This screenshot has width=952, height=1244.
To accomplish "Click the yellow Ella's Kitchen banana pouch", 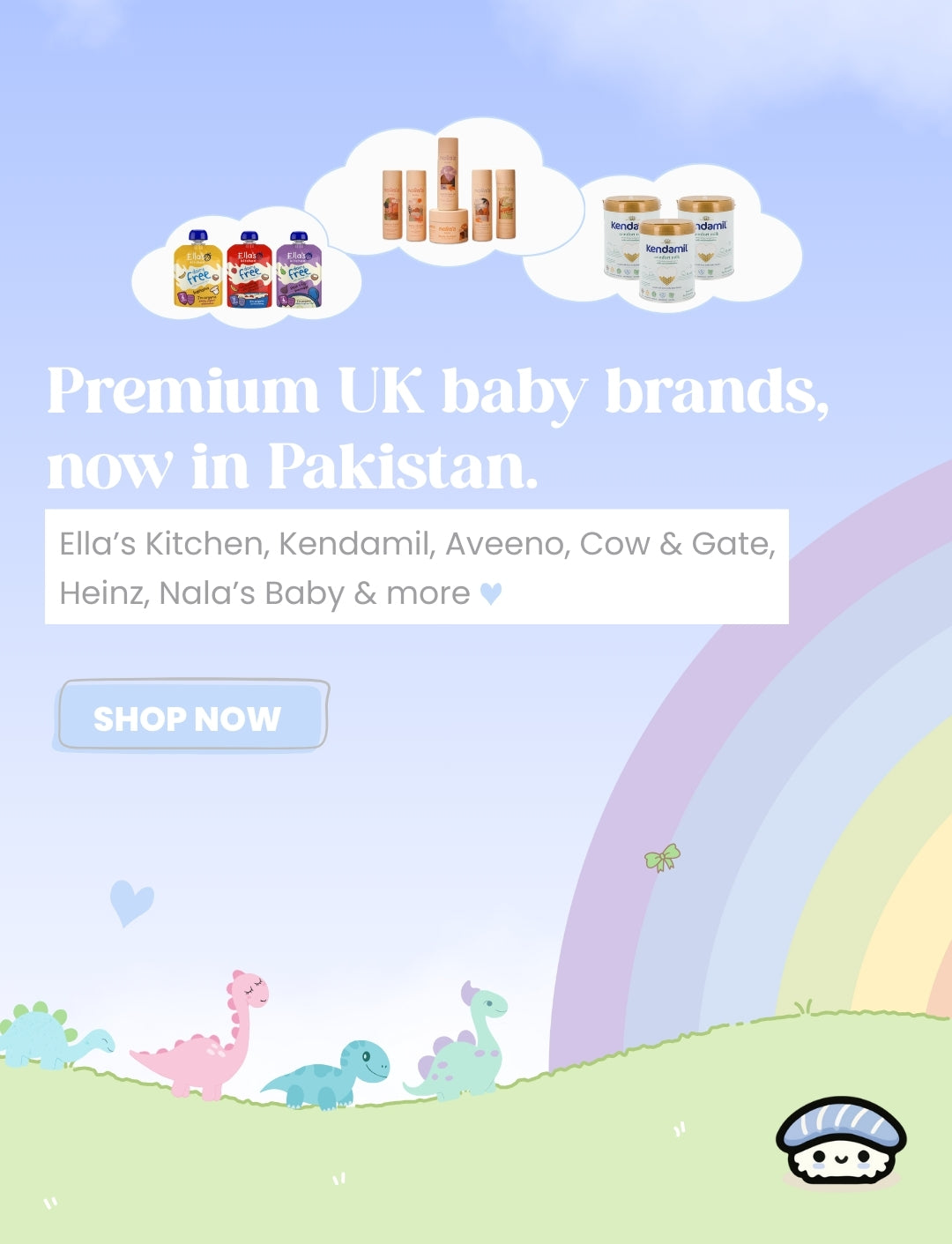I will (x=198, y=269).
